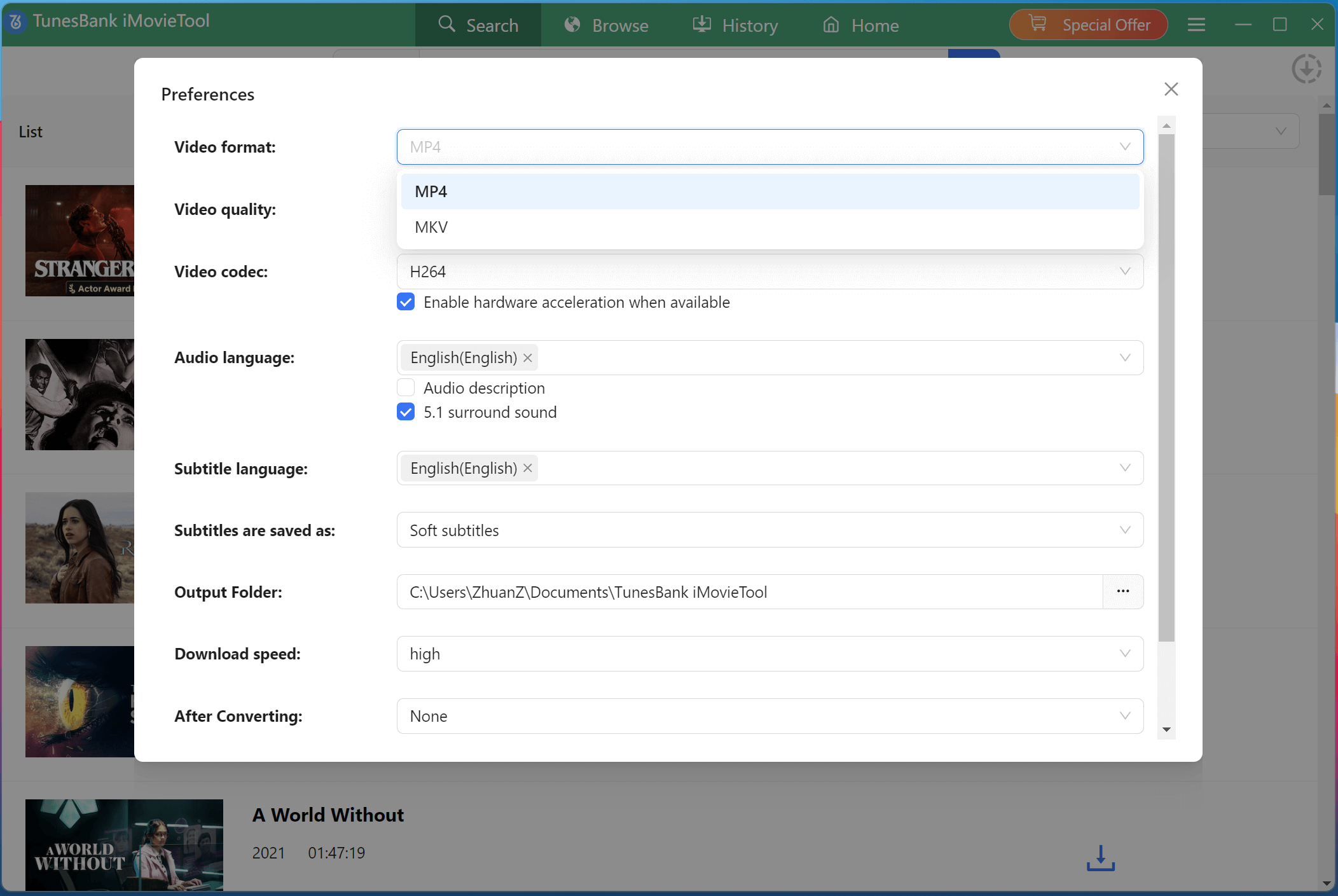
Task: Enable Audio description checkbox
Action: click(x=406, y=388)
